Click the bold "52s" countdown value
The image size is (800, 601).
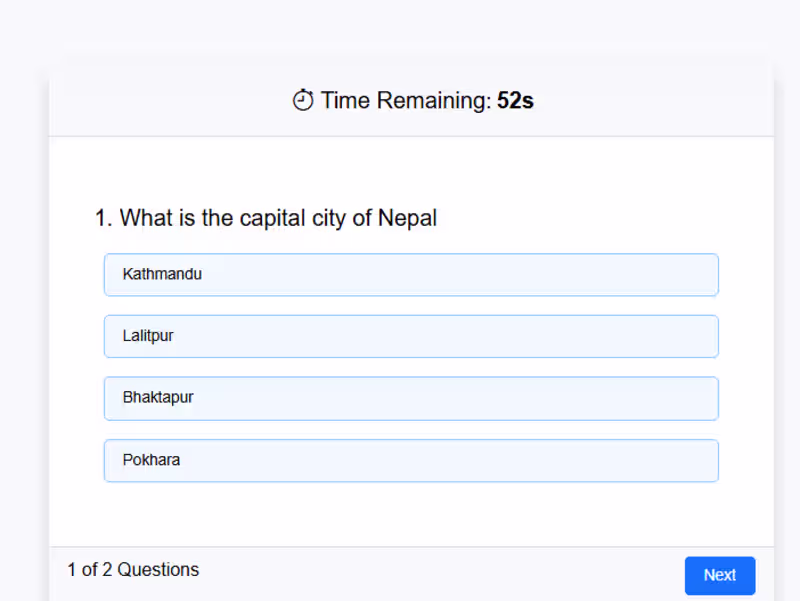515,101
